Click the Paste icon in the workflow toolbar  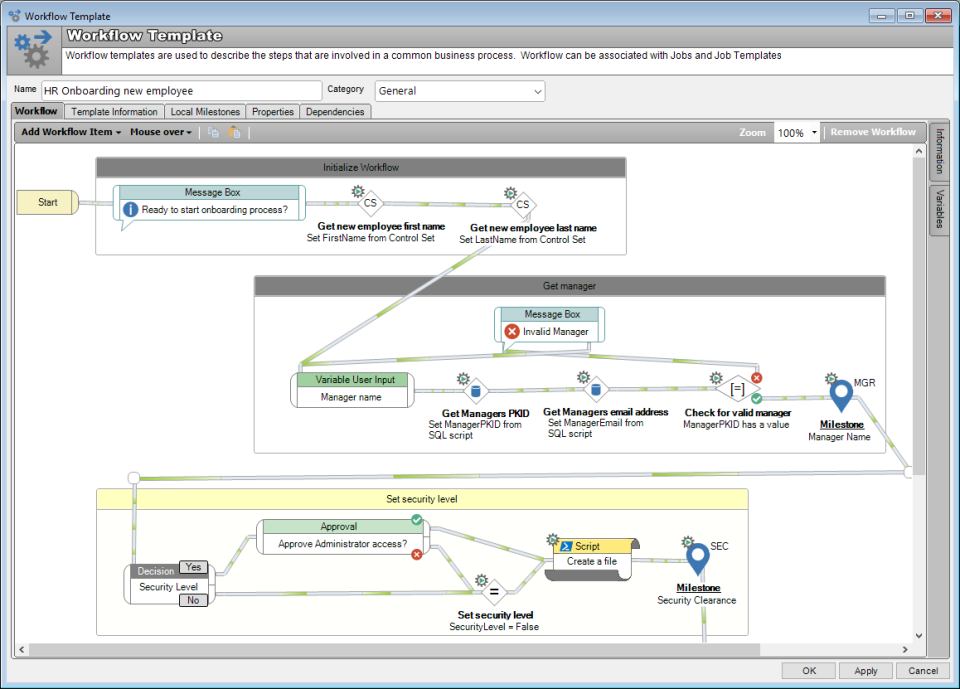click(x=234, y=132)
